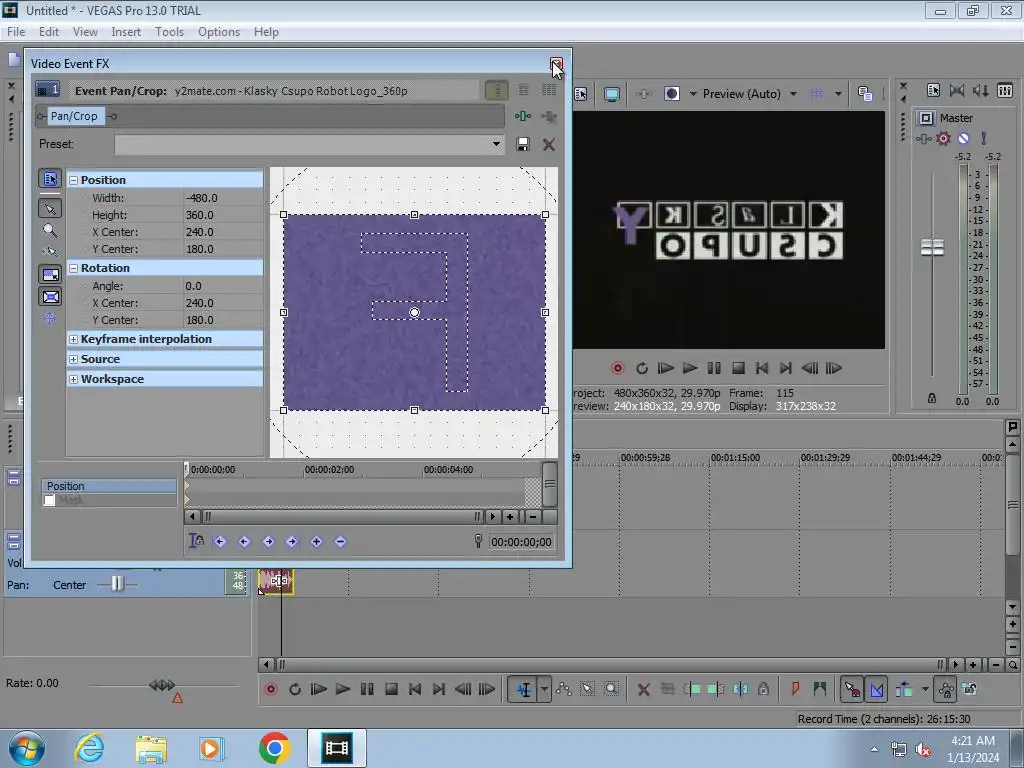Open the File menu

[16, 32]
